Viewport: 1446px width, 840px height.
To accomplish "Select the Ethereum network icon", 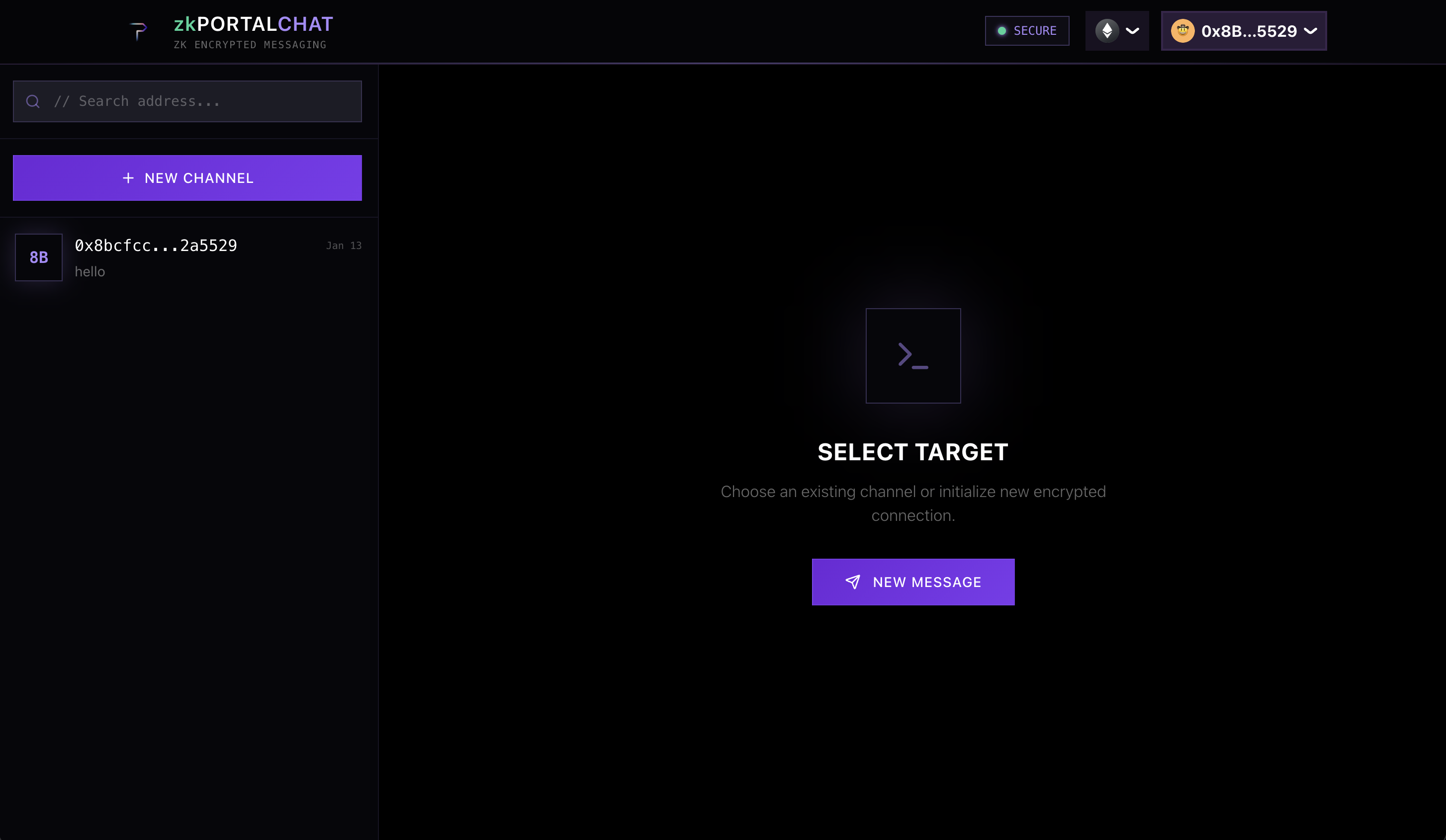I will [1107, 30].
